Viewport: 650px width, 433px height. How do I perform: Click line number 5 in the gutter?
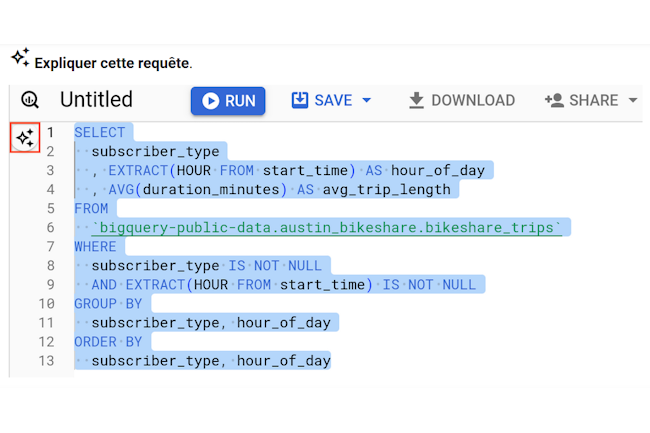pyautogui.click(x=51, y=208)
